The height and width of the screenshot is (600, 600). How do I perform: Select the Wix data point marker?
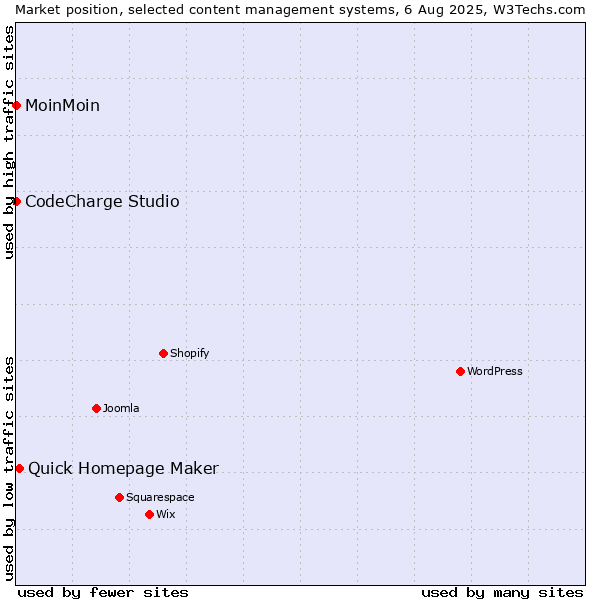pyautogui.click(x=150, y=514)
